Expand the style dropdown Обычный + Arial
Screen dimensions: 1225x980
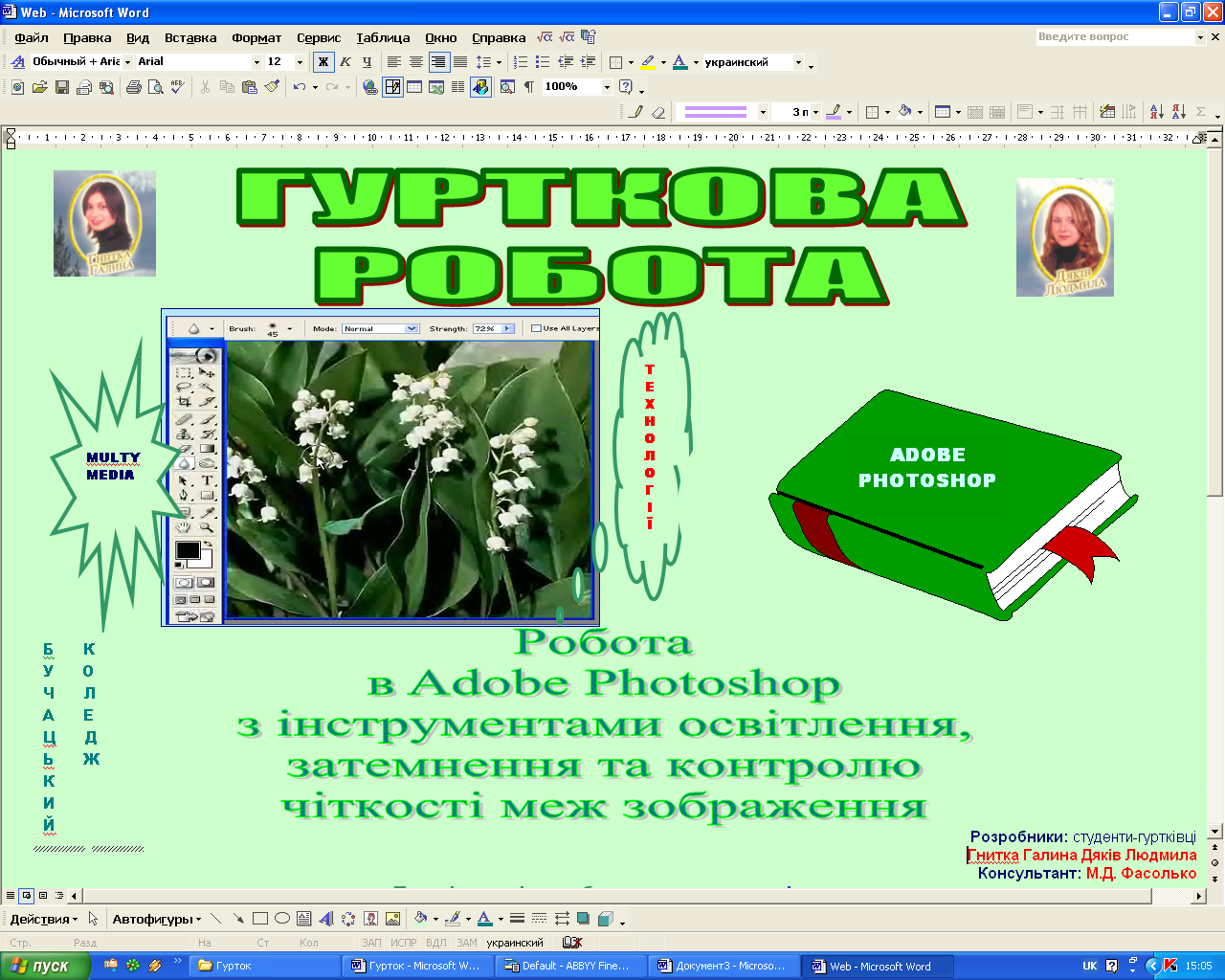pos(127,62)
